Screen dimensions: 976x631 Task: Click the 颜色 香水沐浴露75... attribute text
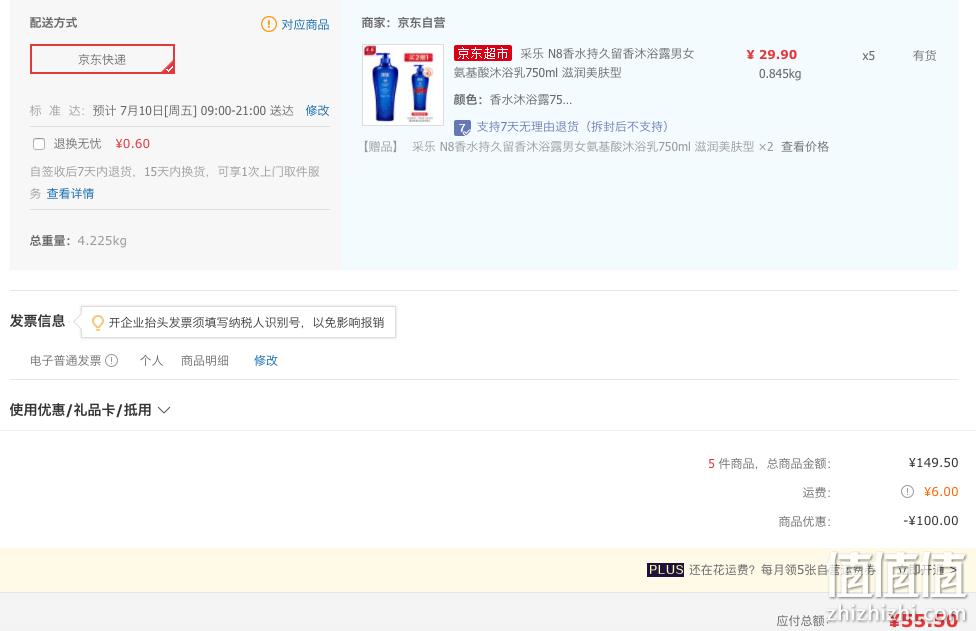513,100
